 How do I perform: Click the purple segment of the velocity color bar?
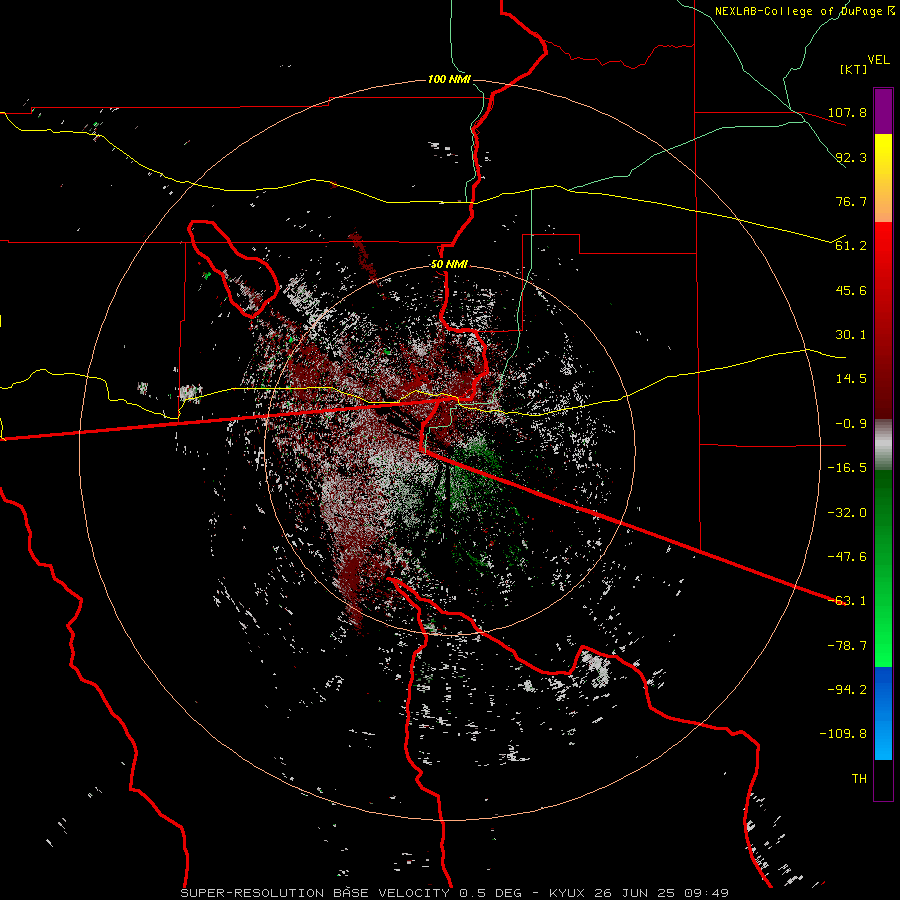(x=883, y=111)
